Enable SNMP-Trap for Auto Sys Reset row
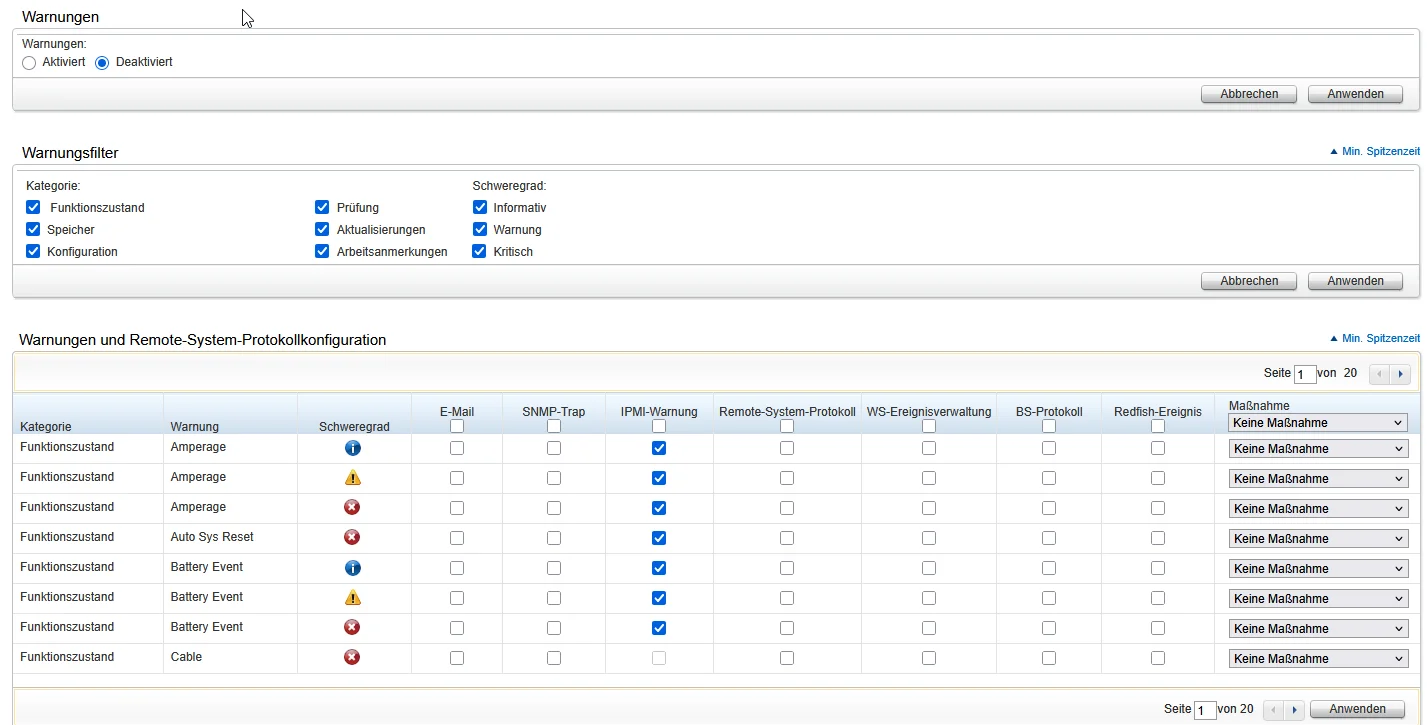Image resolution: width=1427 pixels, height=725 pixels. tap(554, 538)
